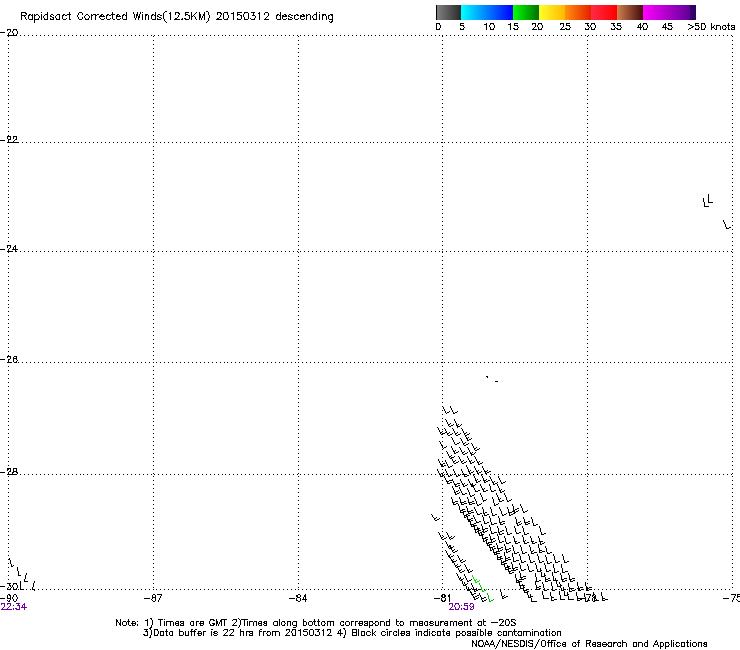The height and width of the screenshot is (650, 740).
Task: Click the legend tick label '25'
Action: click(x=565, y=27)
